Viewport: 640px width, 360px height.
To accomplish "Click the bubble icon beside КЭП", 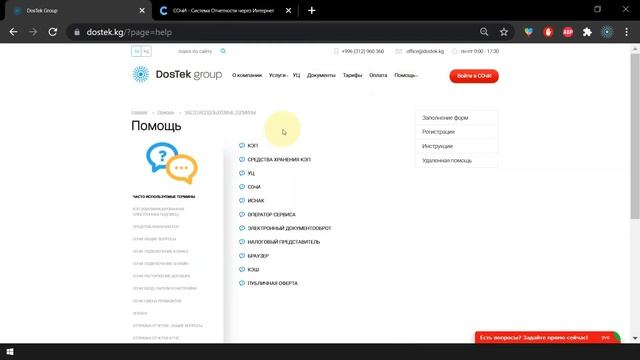I will pos(242,145).
